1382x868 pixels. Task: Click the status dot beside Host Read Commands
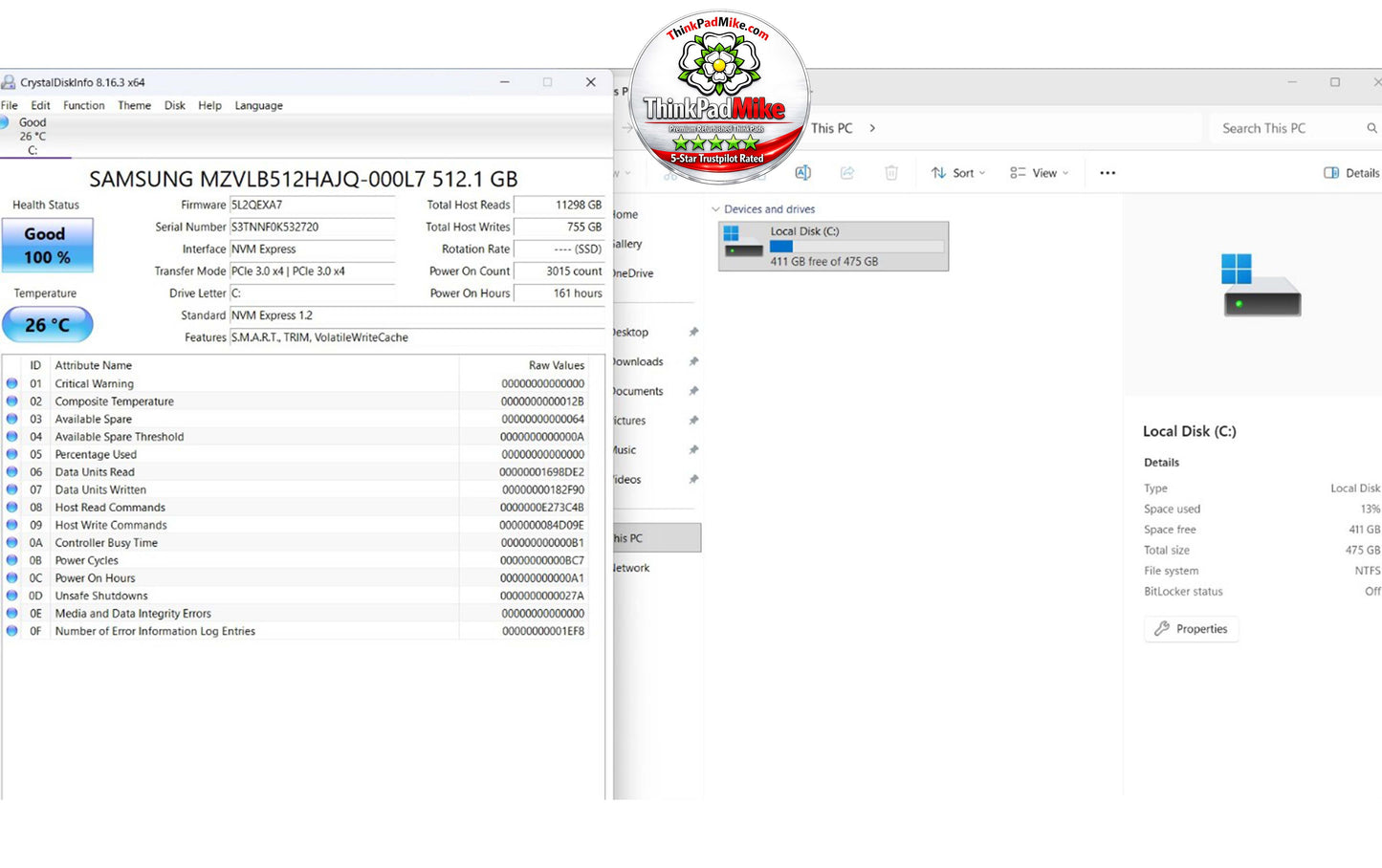[11, 508]
